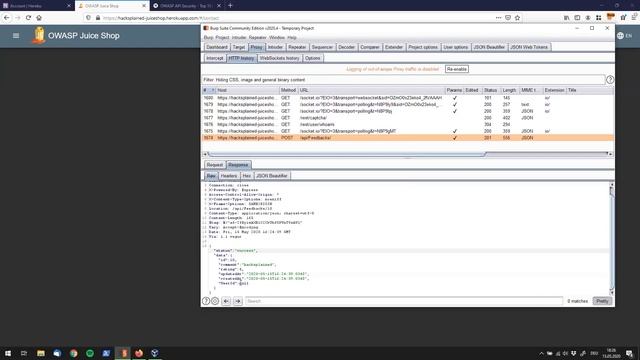This screenshot has width=640, height=360.
Task: Go to Firefox home page icon
Action: pyautogui.click(x=39, y=18)
